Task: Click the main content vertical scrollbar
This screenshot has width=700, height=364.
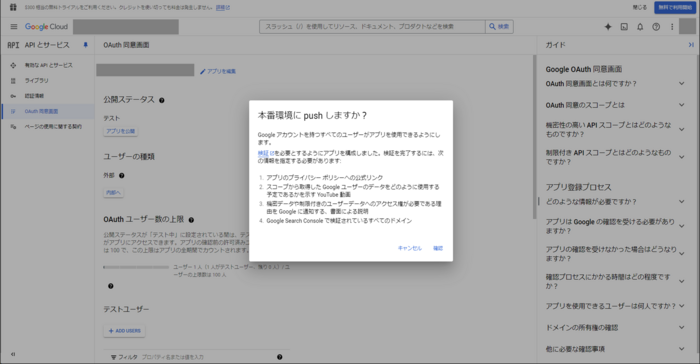Action: pyautogui.click(x=534, y=137)
